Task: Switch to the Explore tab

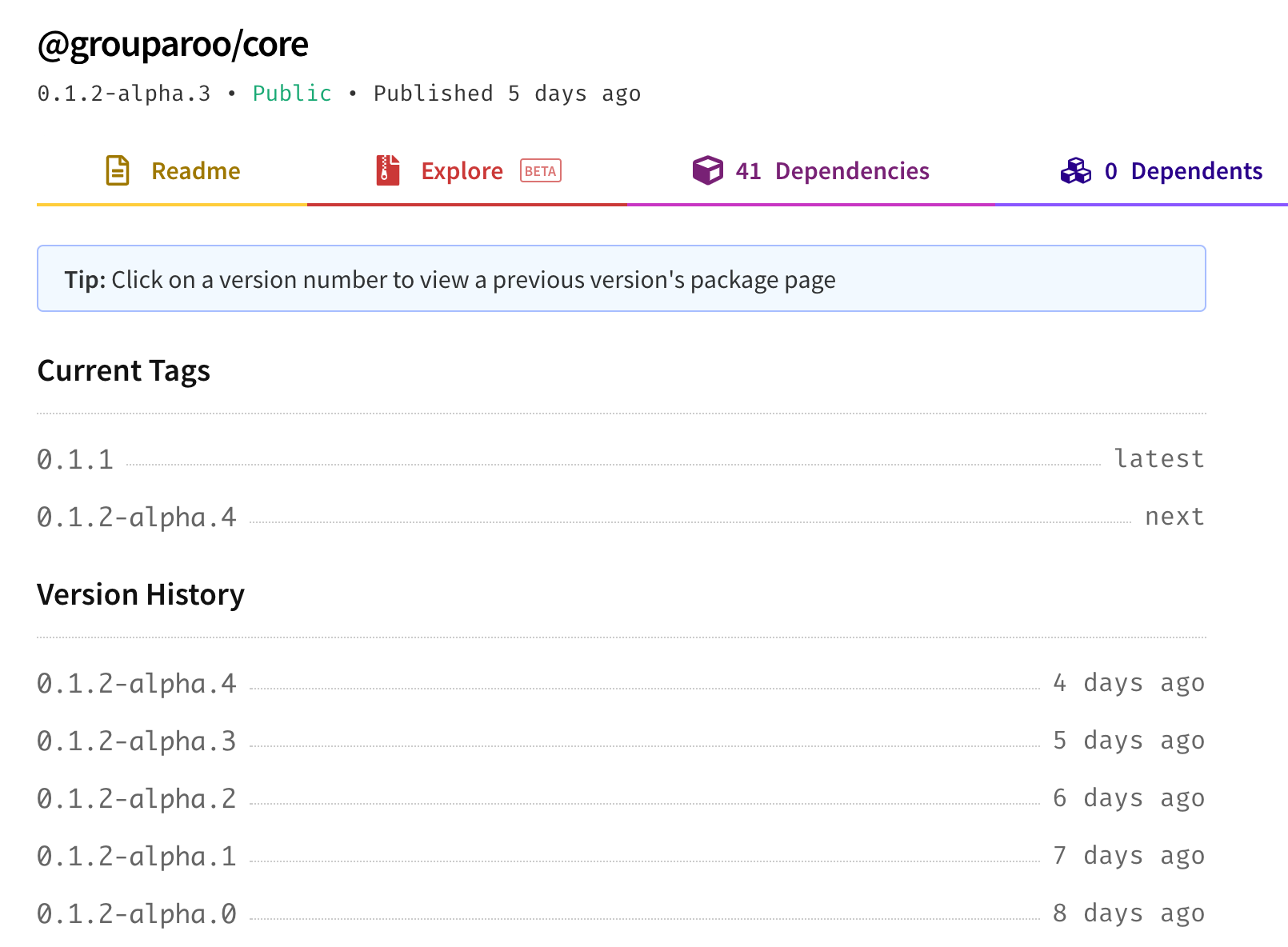Action: pos(467,171)
